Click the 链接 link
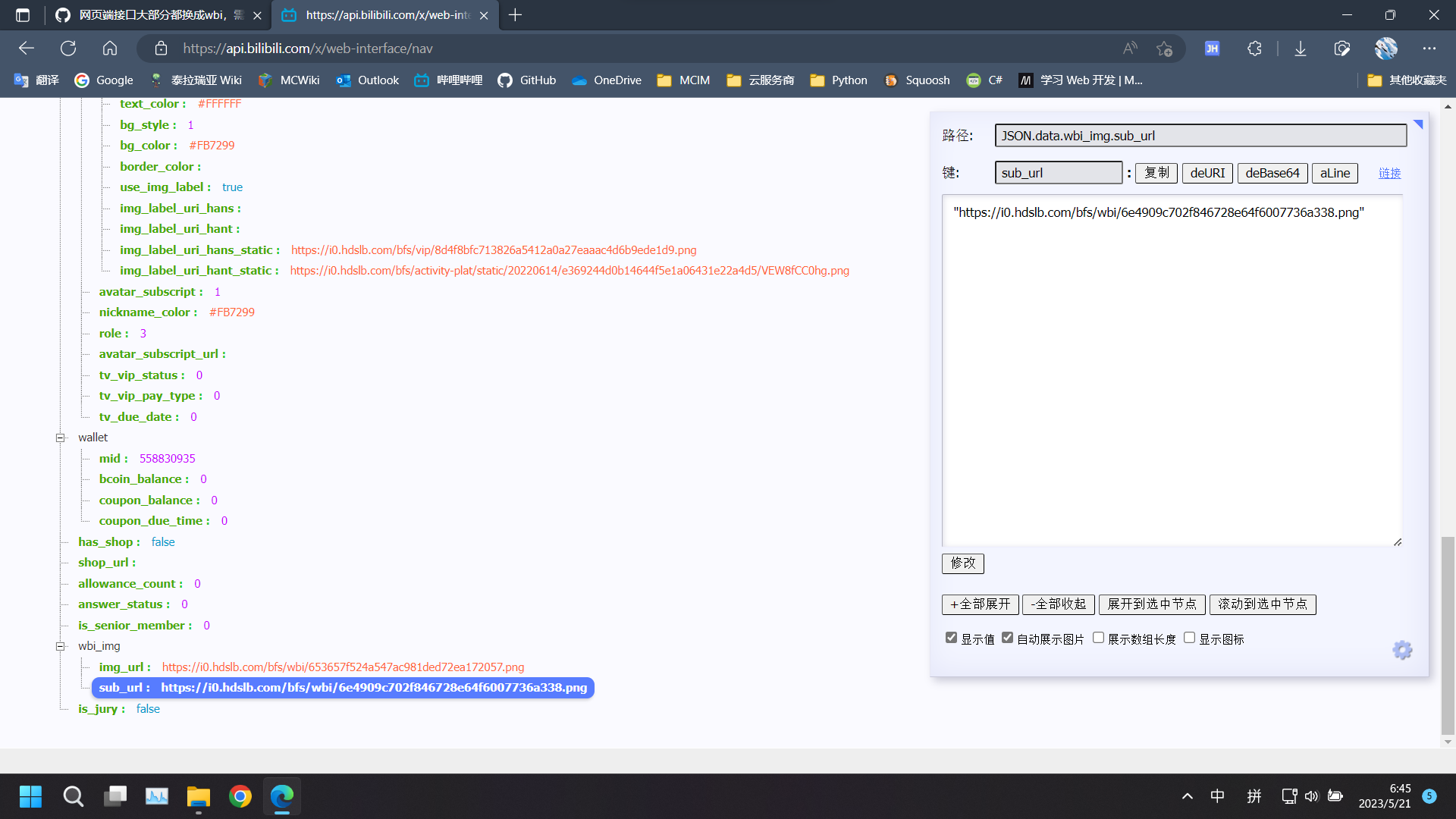 point(1389,173)
